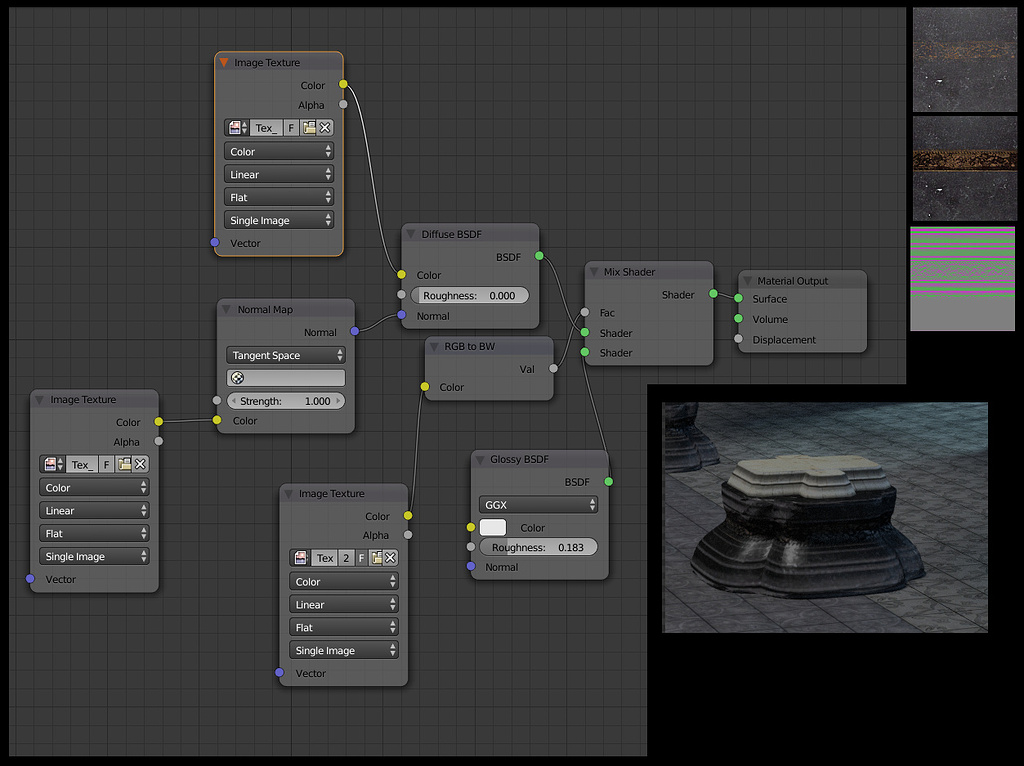Open Linear interpolation dropdown in selected Image Texture node

[279, 174]
